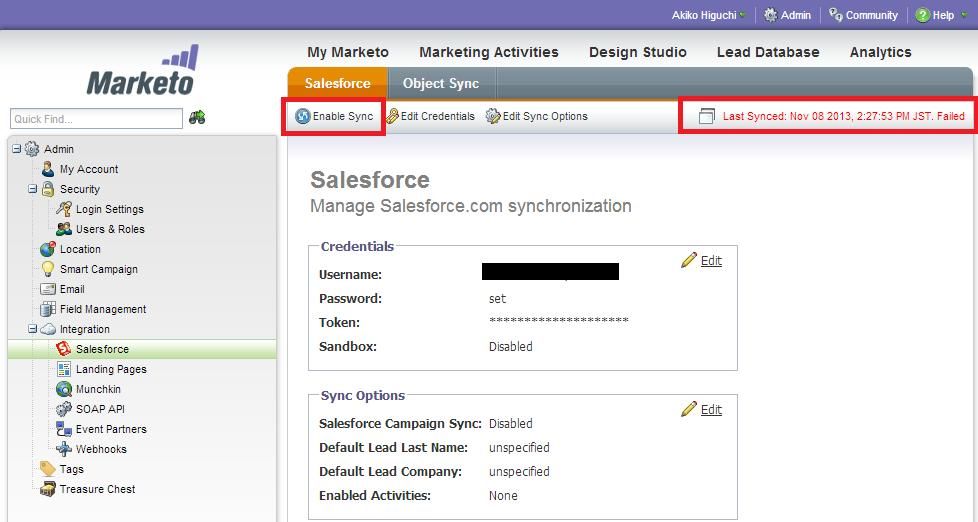This screenshot has width=978, height=522.
Task: Collapse the Admin tree node
Action: (x=16, y=149)
